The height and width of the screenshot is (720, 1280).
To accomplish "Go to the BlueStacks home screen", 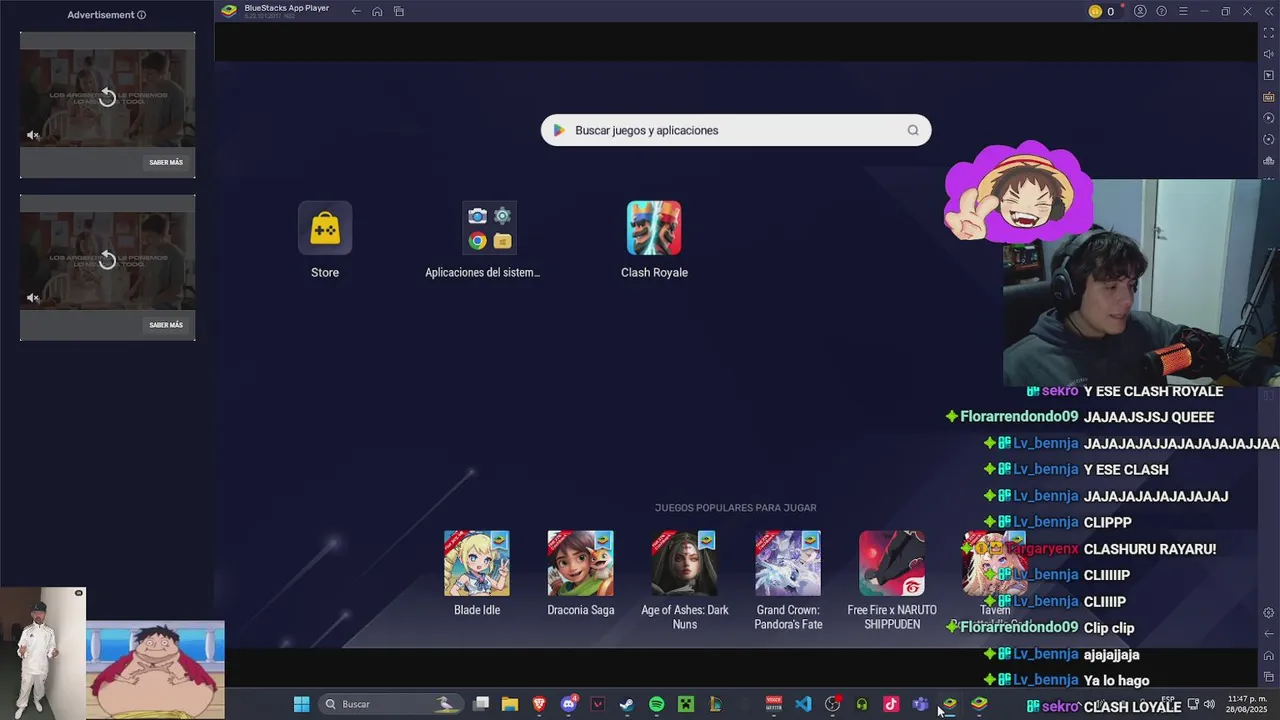I will [x=377, y=11].
